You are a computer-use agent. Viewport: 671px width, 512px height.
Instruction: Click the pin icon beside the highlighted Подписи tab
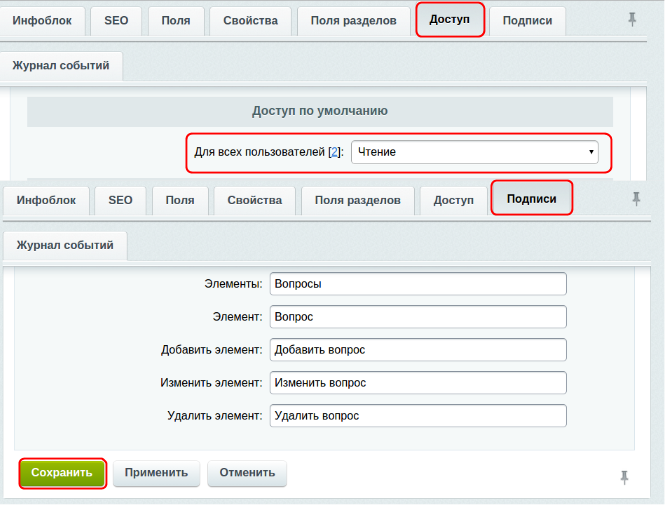click(636, 199)
